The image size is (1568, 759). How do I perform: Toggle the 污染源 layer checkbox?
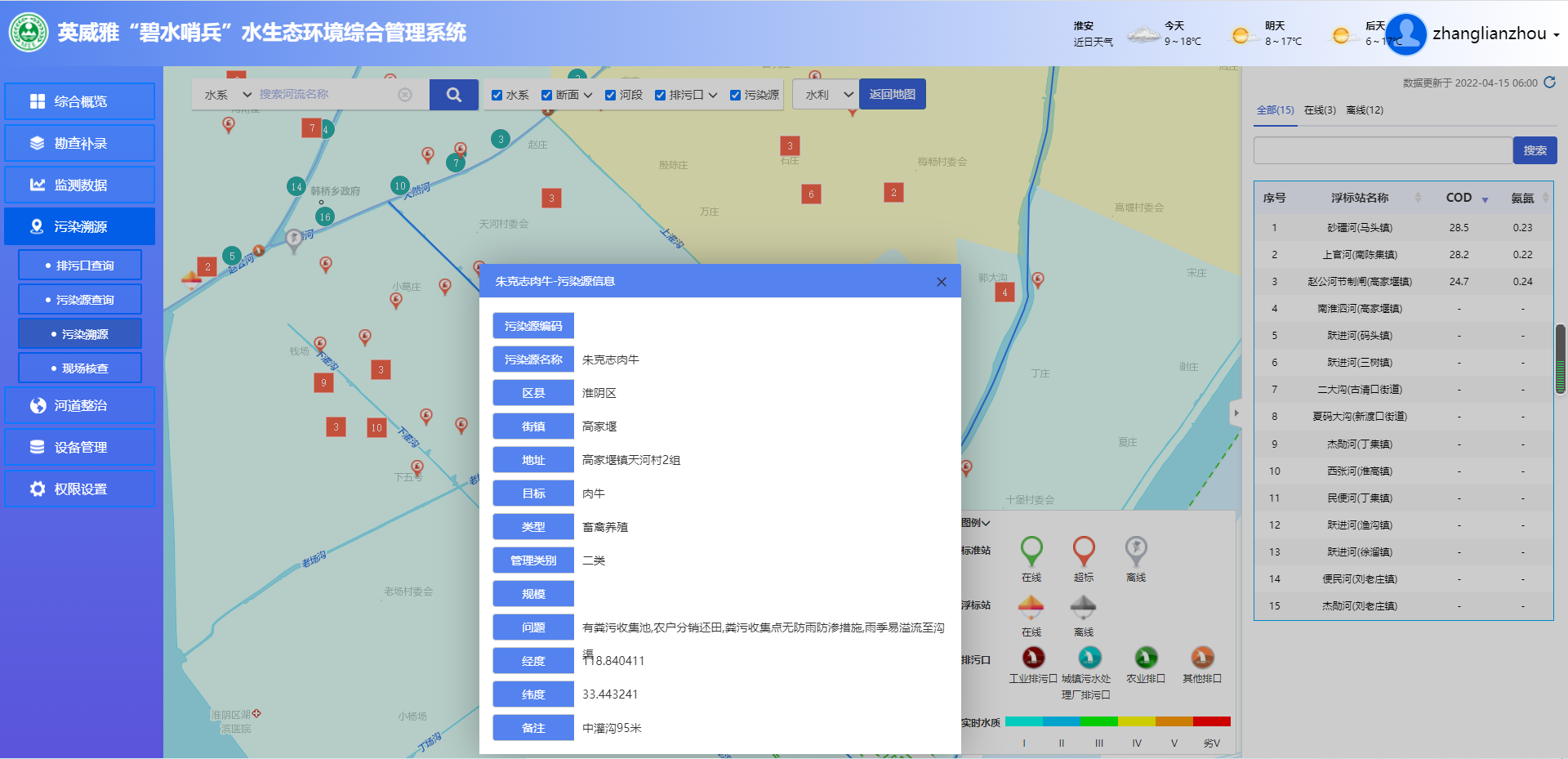point(735,96)
